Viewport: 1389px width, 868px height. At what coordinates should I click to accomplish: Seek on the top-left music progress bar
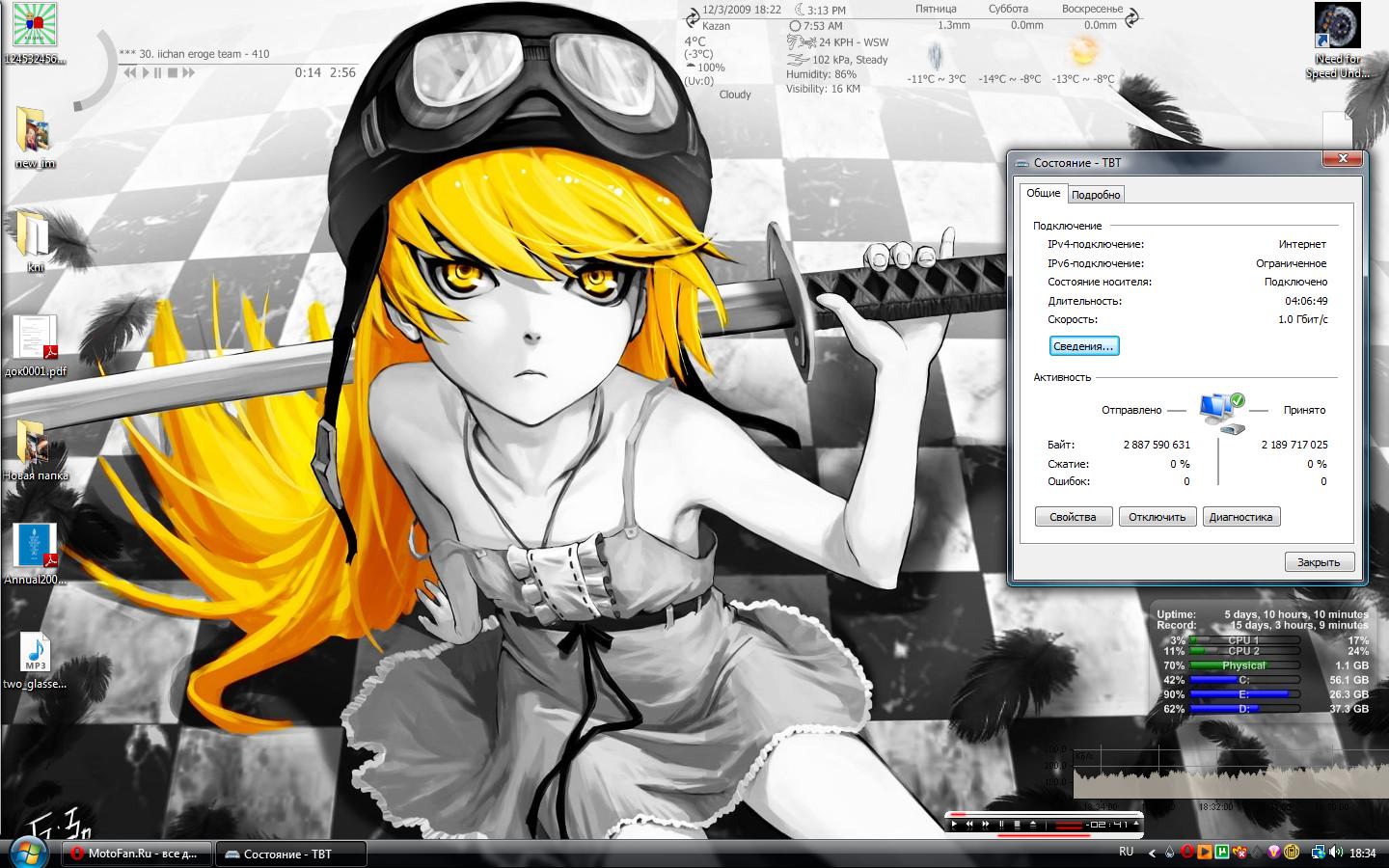pos(236,64)
